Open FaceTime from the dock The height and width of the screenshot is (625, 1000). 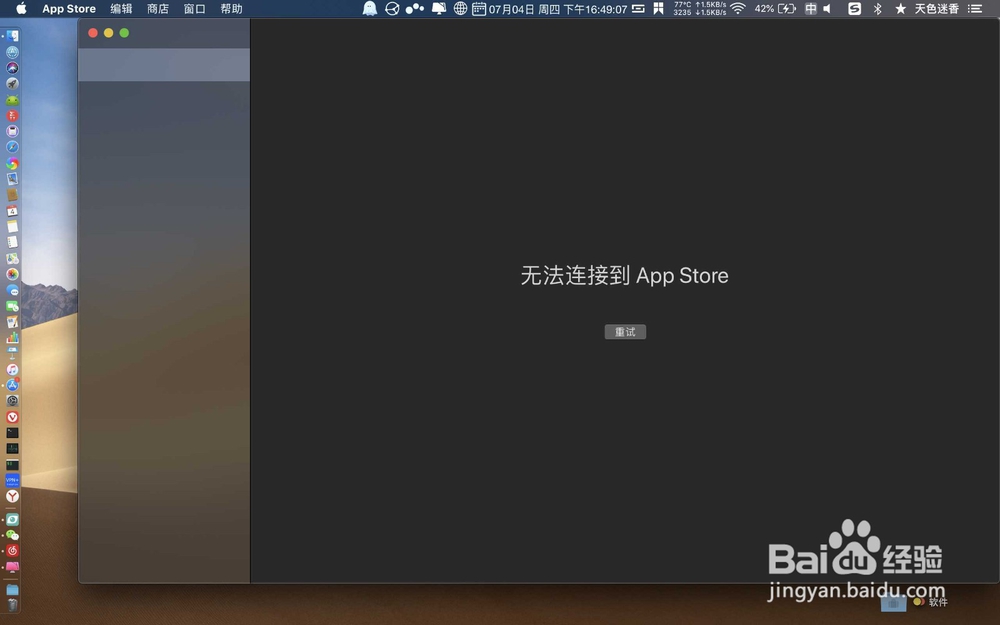12,306
